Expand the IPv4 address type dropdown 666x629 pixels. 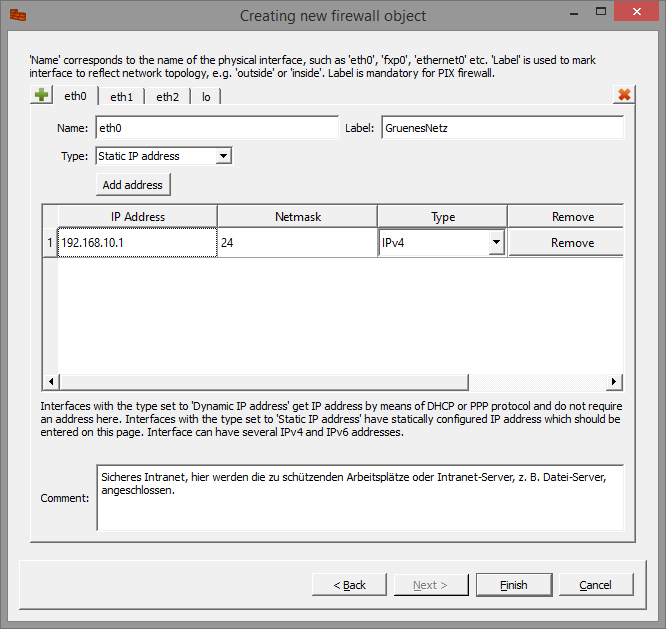point(495,243)
